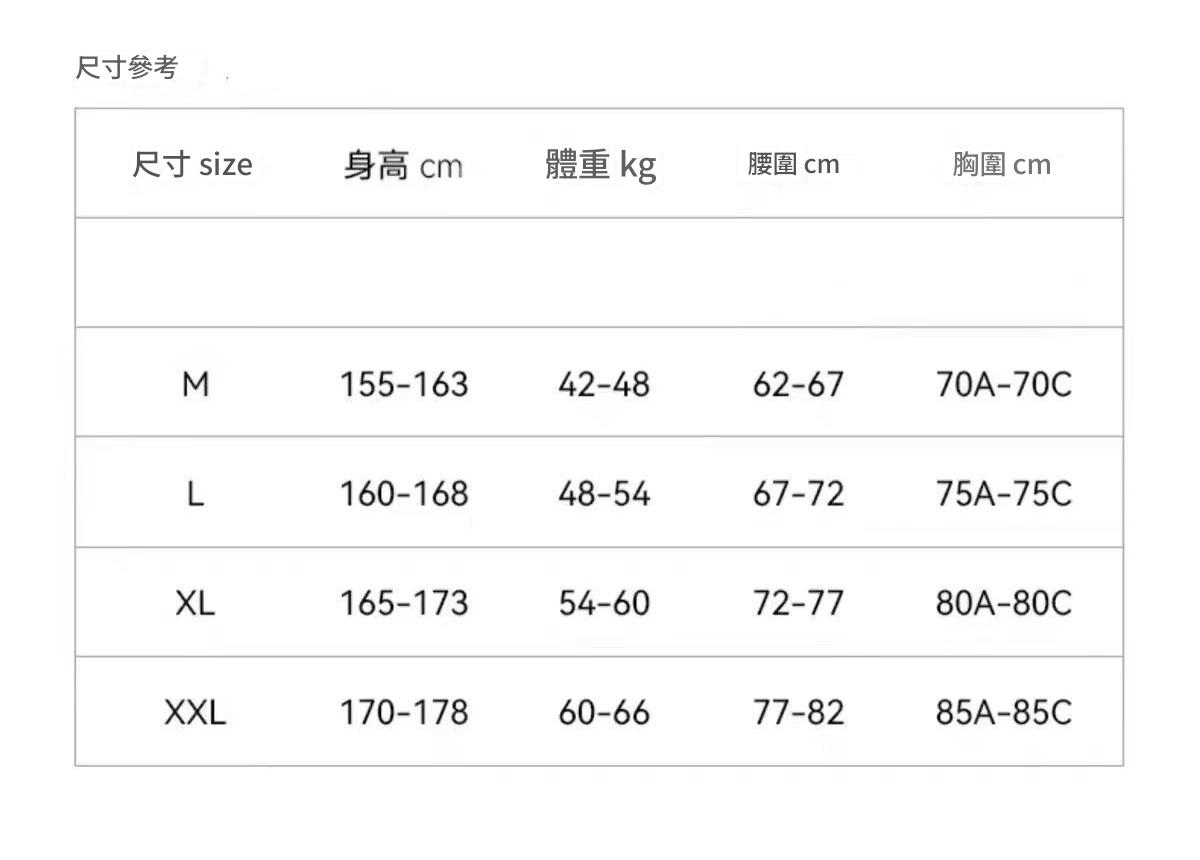
Task: Select the 胸圍 cm column header
Action: coord(1001,165)
